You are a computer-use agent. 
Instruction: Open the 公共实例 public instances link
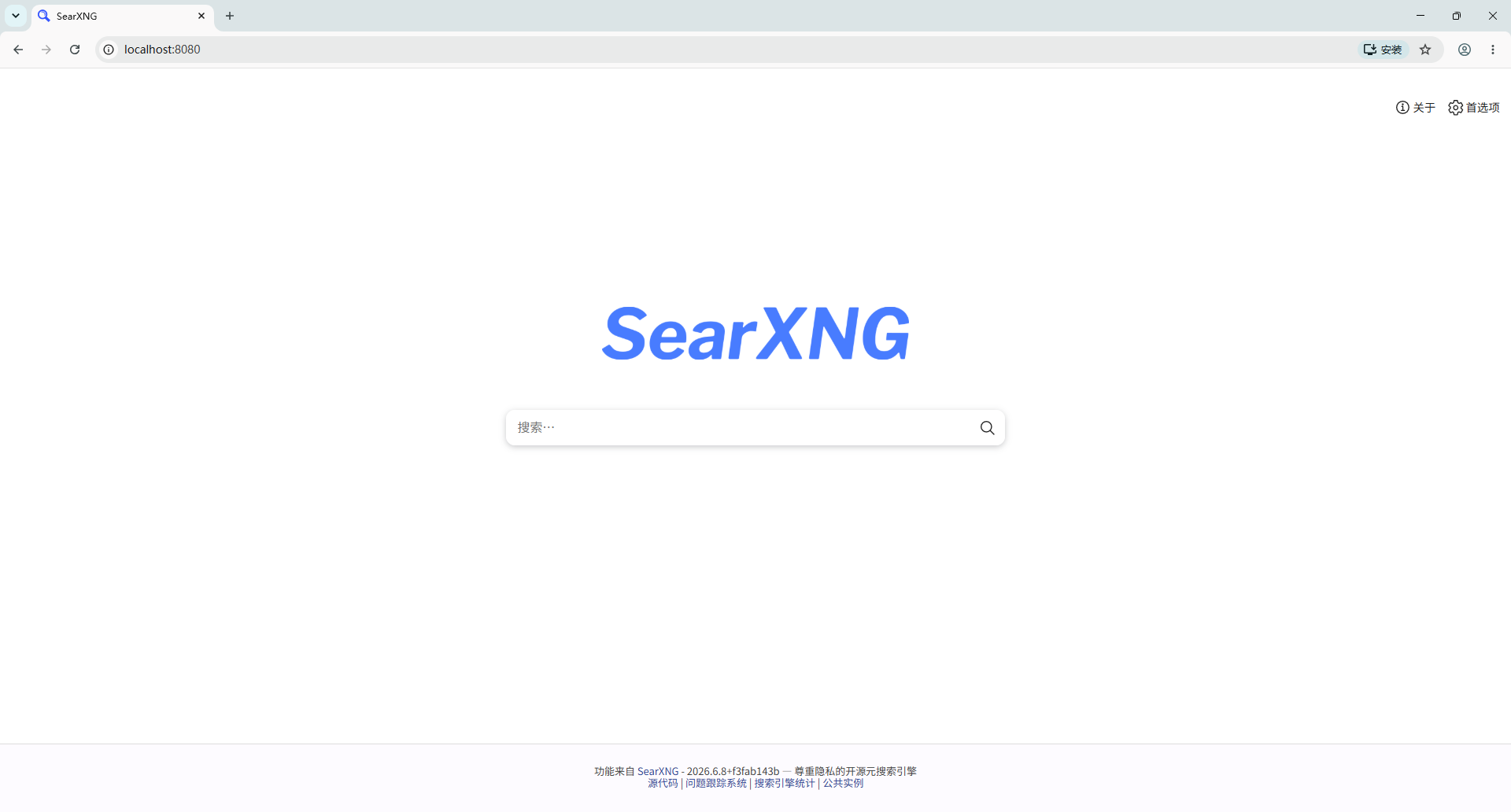click(x=843, y=783)
